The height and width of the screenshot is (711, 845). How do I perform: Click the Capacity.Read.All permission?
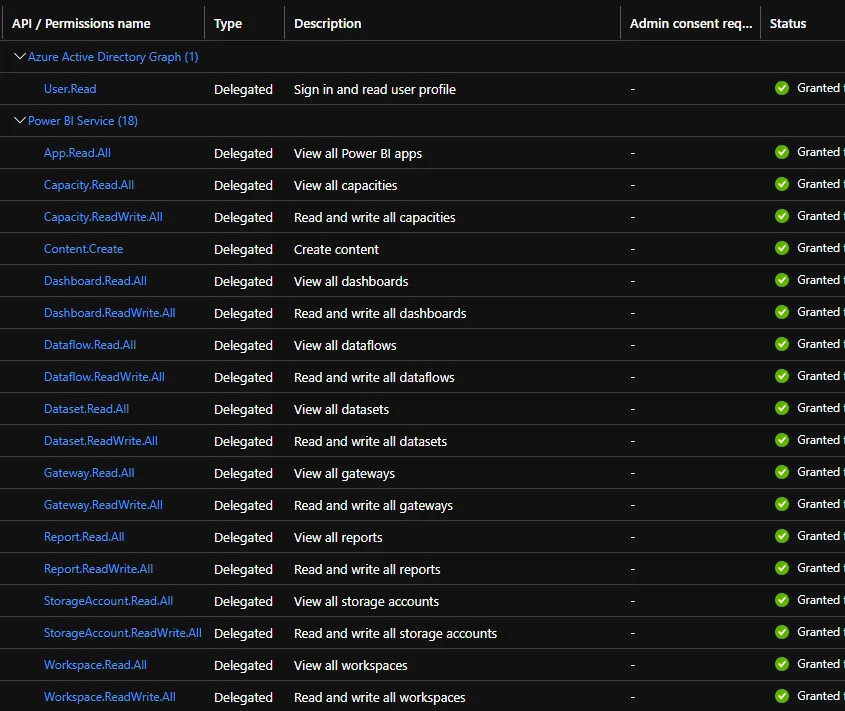[89, 185]
